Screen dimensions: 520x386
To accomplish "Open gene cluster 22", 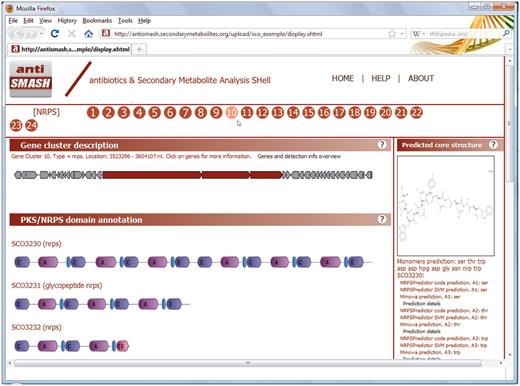I will (416, 113).
